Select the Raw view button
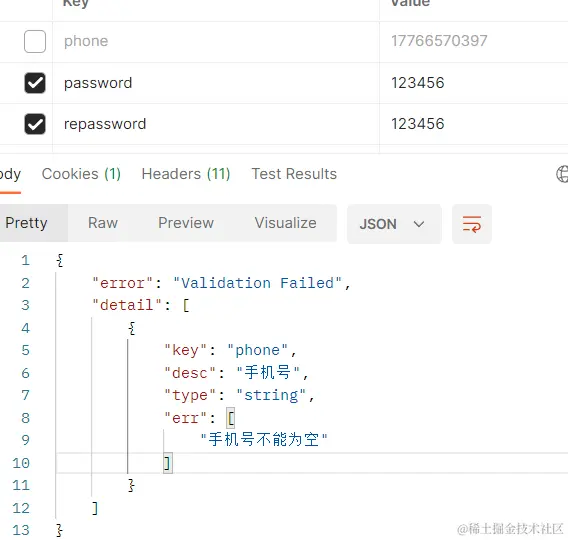The width and height of the screenshot is (568, 540). click(103, 223)
